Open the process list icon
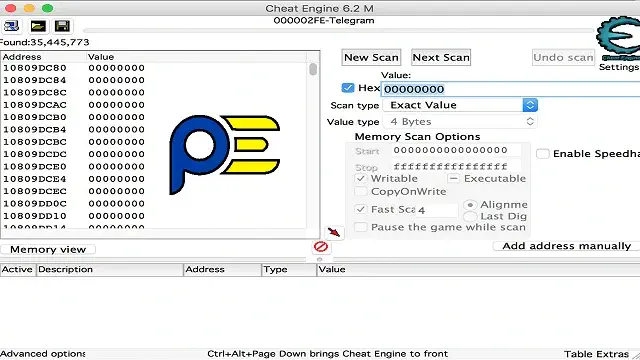Screen dimensions: 640x360 pos(11,26)
